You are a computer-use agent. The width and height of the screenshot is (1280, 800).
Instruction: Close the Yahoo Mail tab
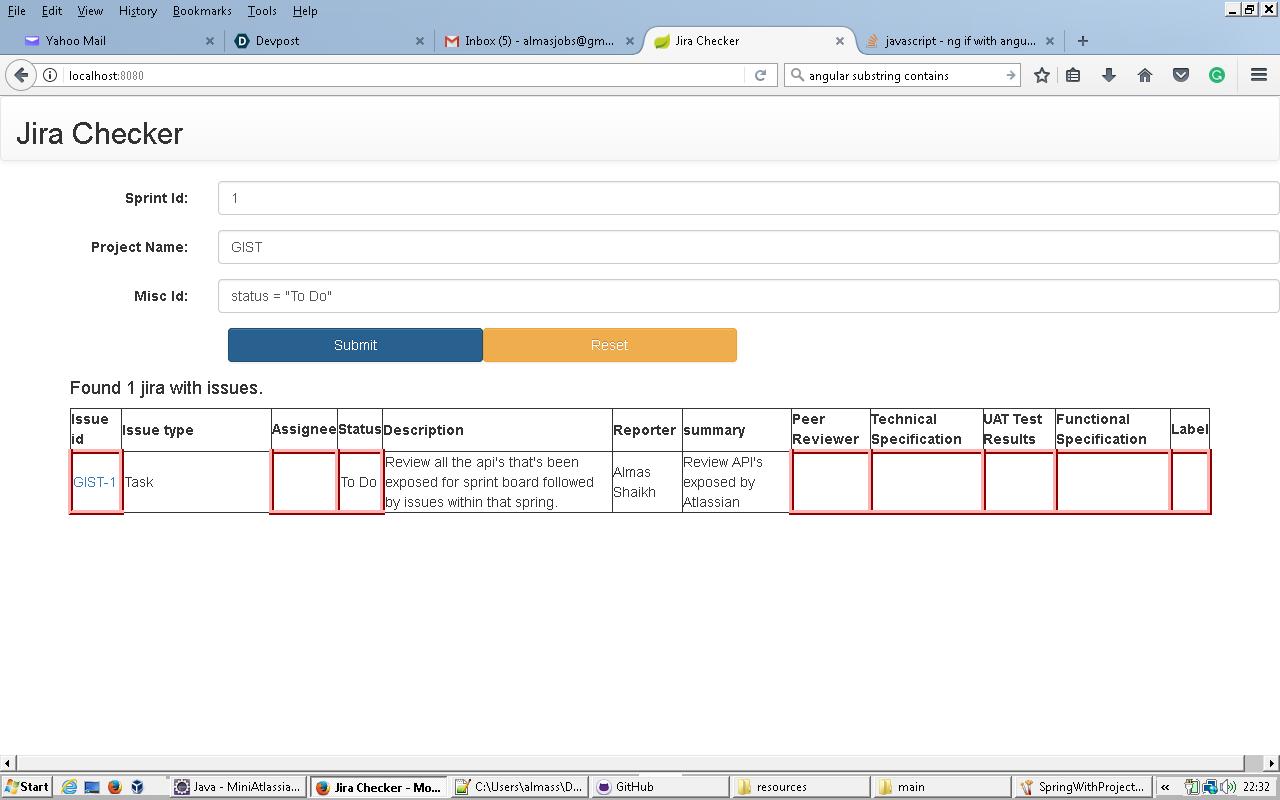(210, 41)
